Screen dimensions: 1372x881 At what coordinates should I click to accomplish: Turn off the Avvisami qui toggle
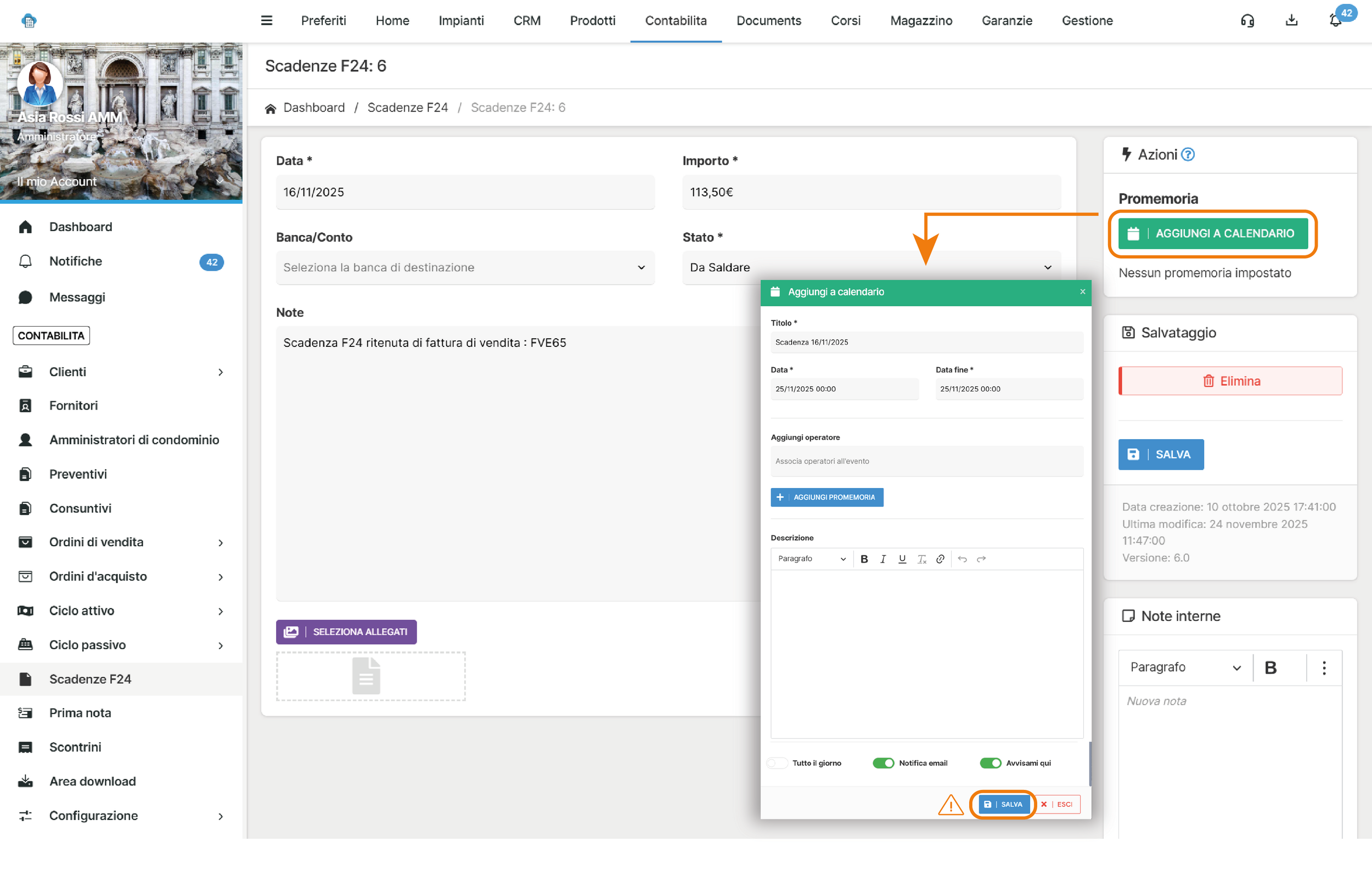[990, 763]
